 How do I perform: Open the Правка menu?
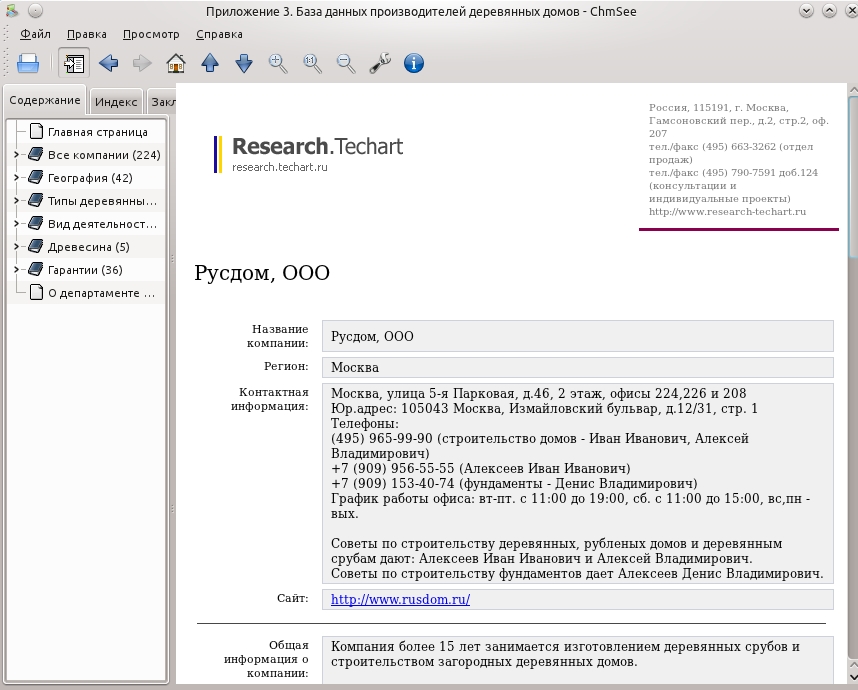click(86, 34)
